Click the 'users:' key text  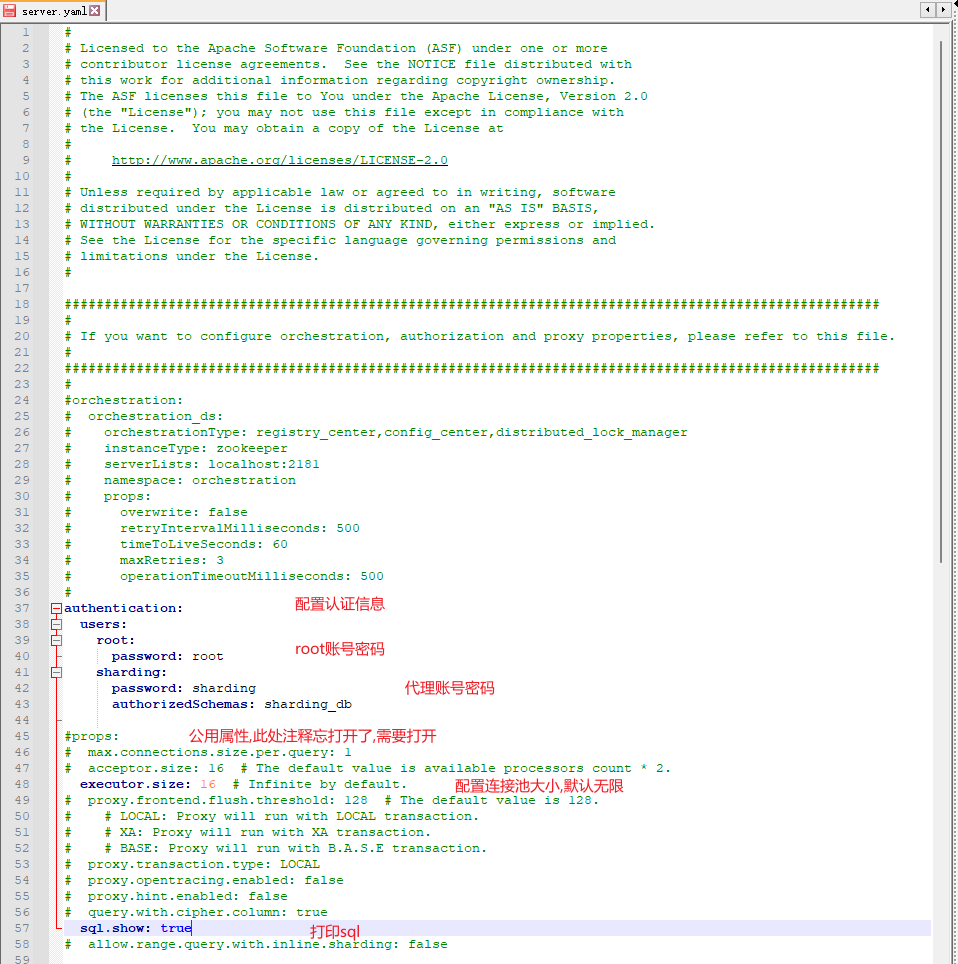(x=103, y=624)
